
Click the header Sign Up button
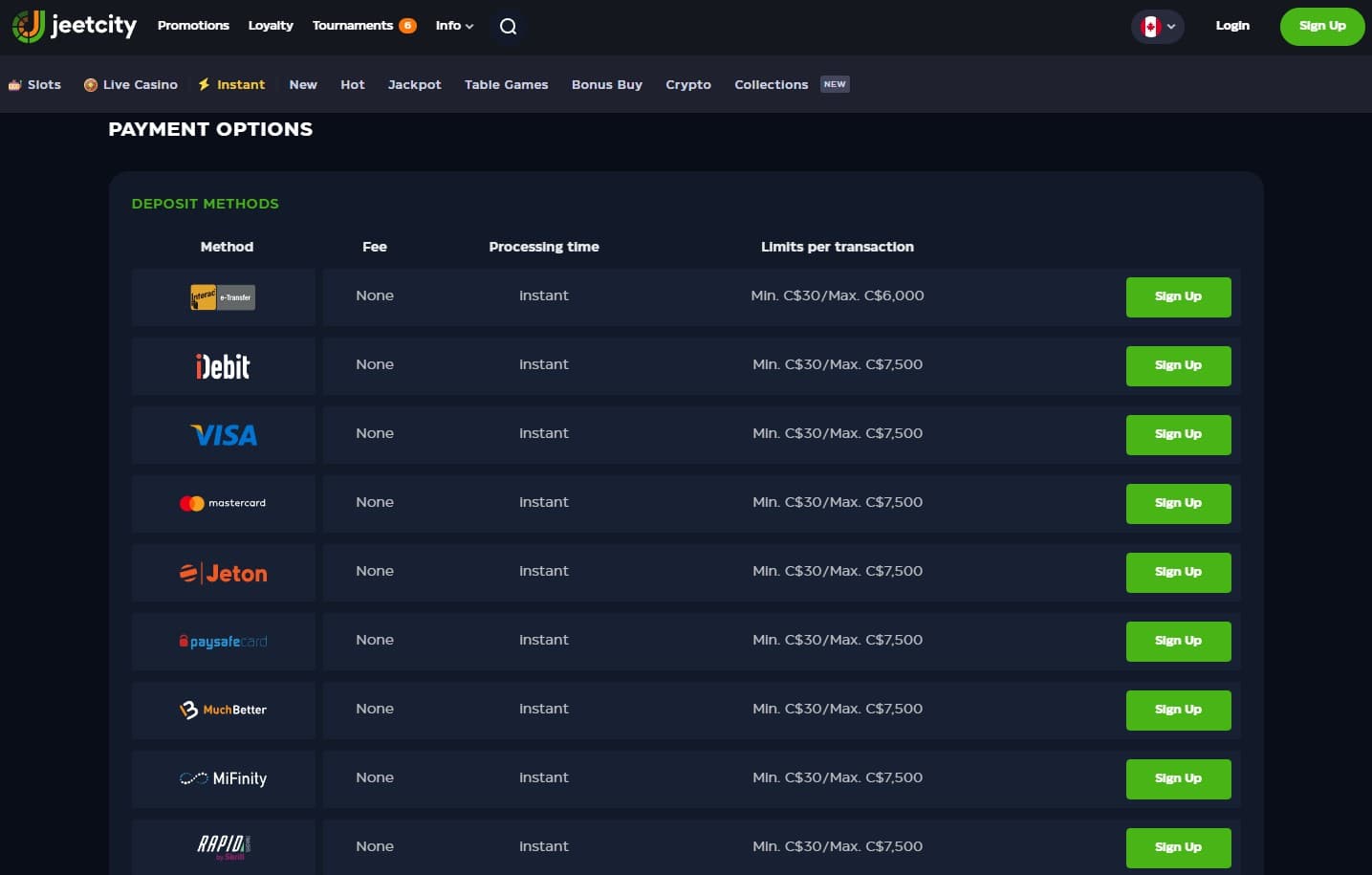[x=1322, y=26]
